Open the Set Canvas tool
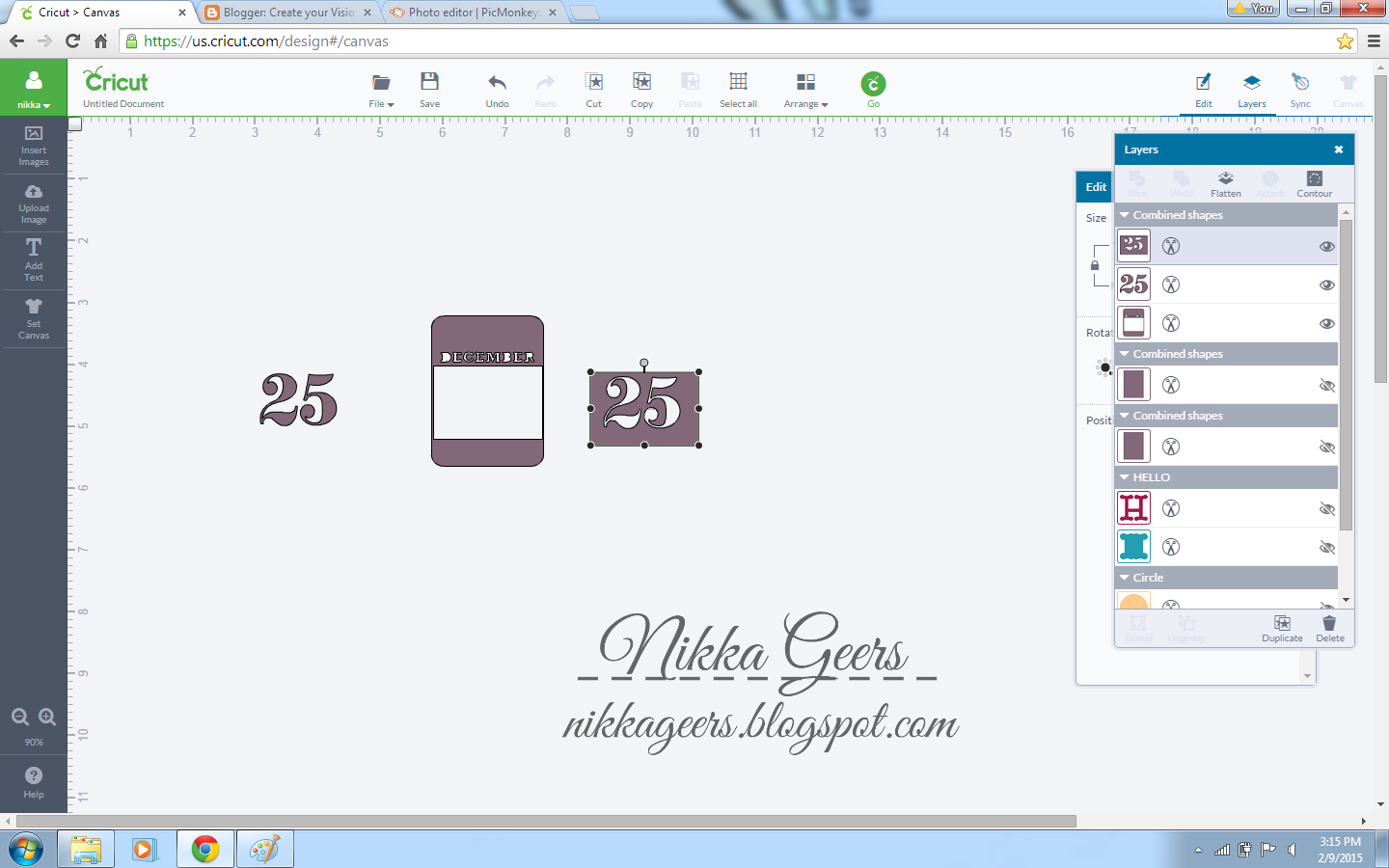 pos(34,318)
